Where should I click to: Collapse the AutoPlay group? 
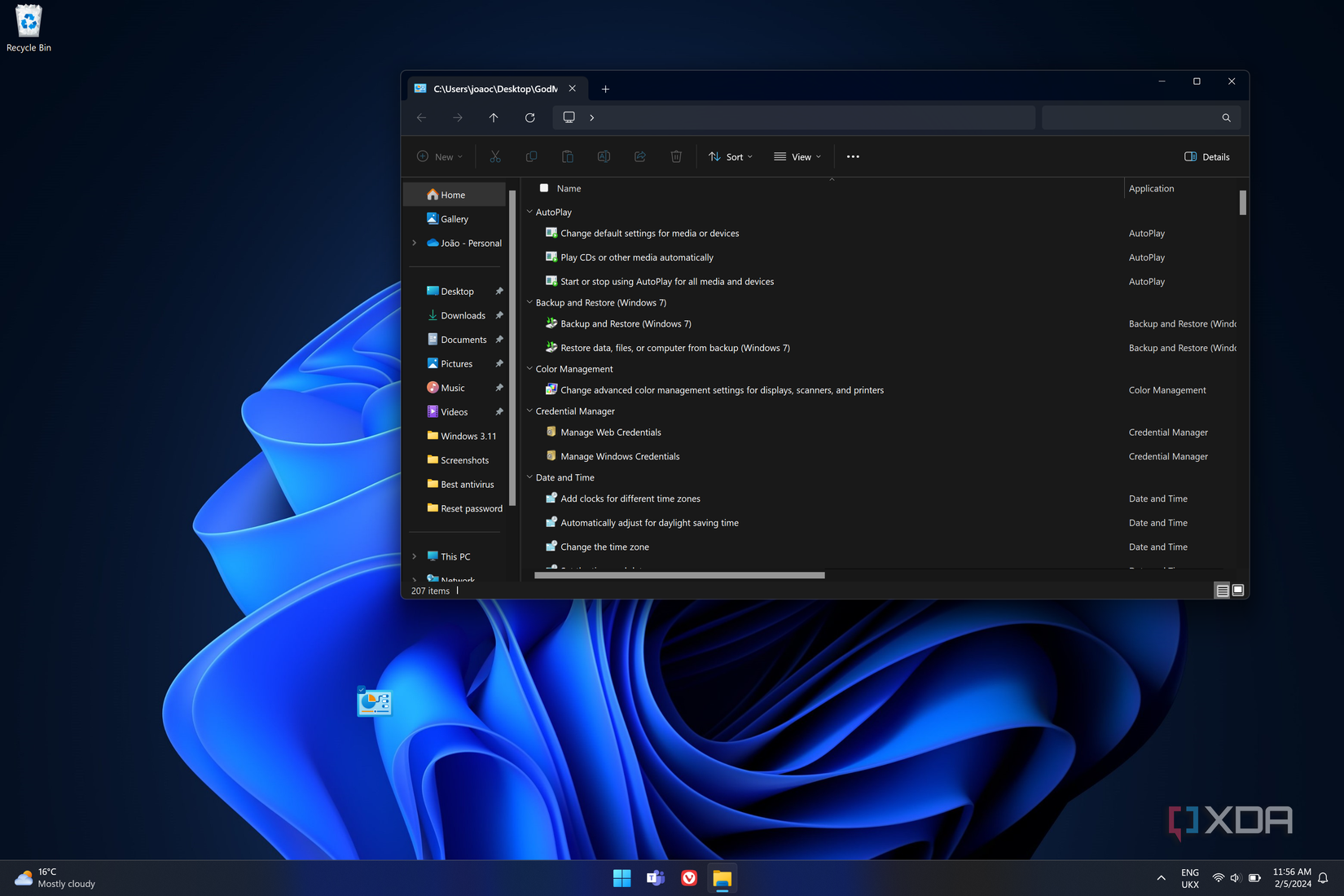tap(529, 212)
